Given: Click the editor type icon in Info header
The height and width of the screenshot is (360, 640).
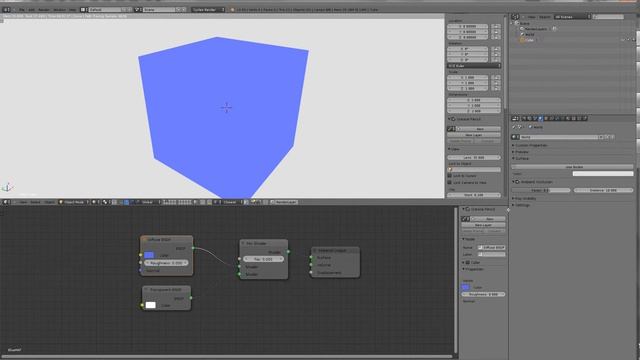Looking at the screenshot, I should pyautogui.click(x=6, y=9).
